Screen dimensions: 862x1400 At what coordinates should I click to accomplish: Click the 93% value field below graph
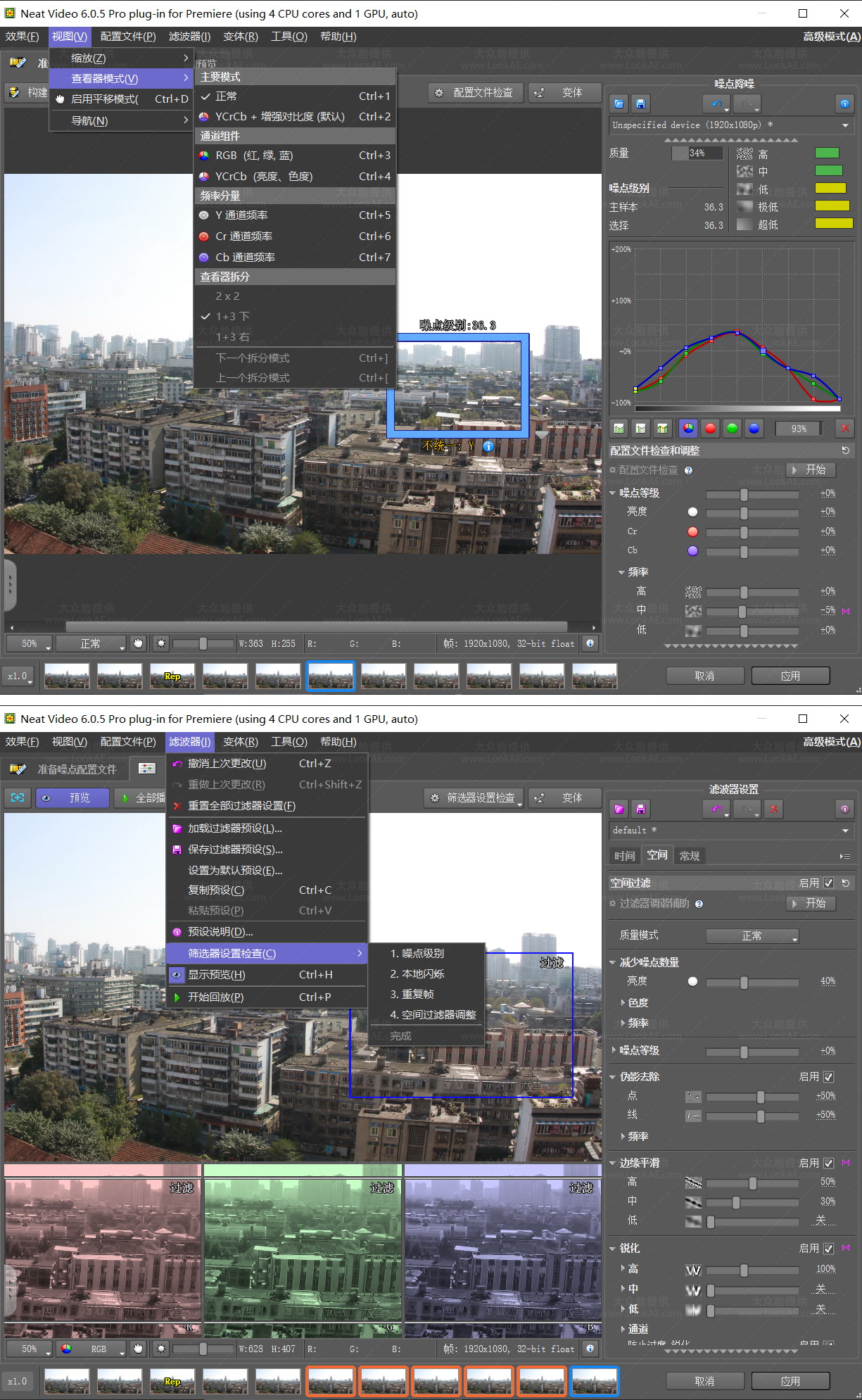pyautogui.click(x=799, y=428)
